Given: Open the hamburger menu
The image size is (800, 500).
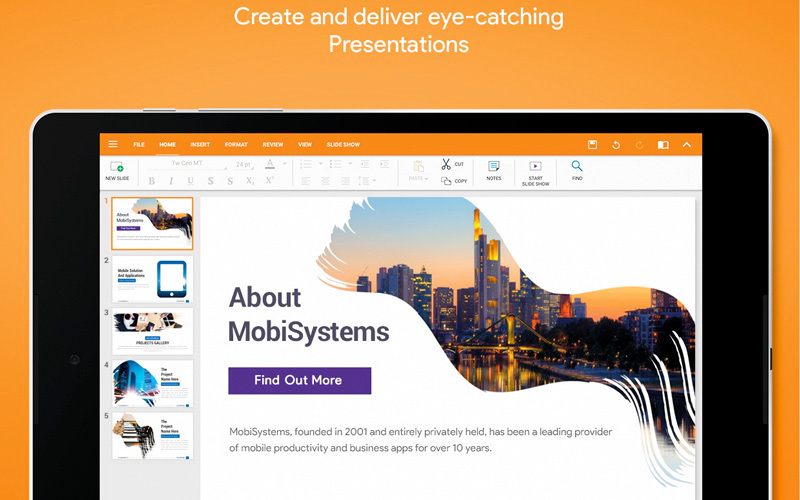Looking at the screenshot, I should (113, 145).
